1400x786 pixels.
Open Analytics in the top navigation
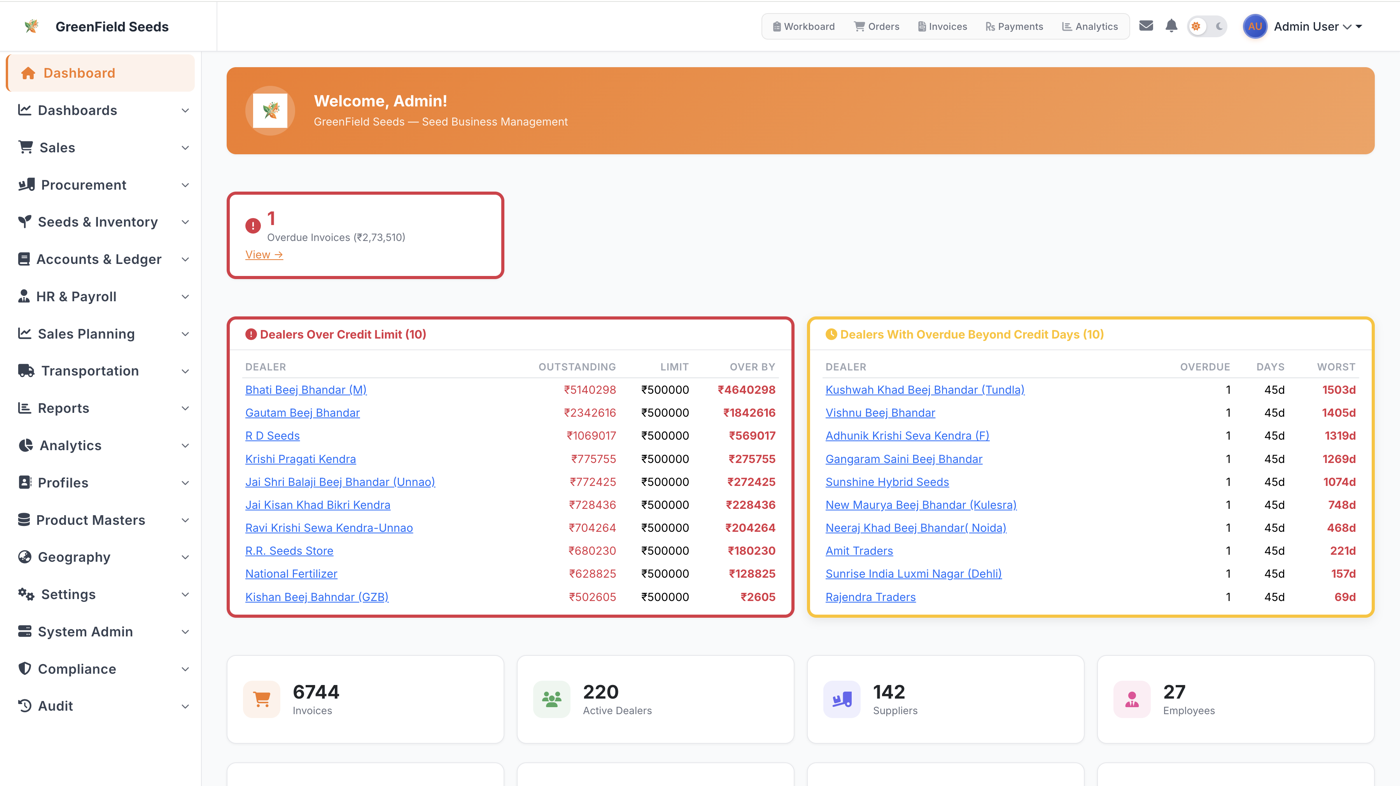coord(1090,26)
